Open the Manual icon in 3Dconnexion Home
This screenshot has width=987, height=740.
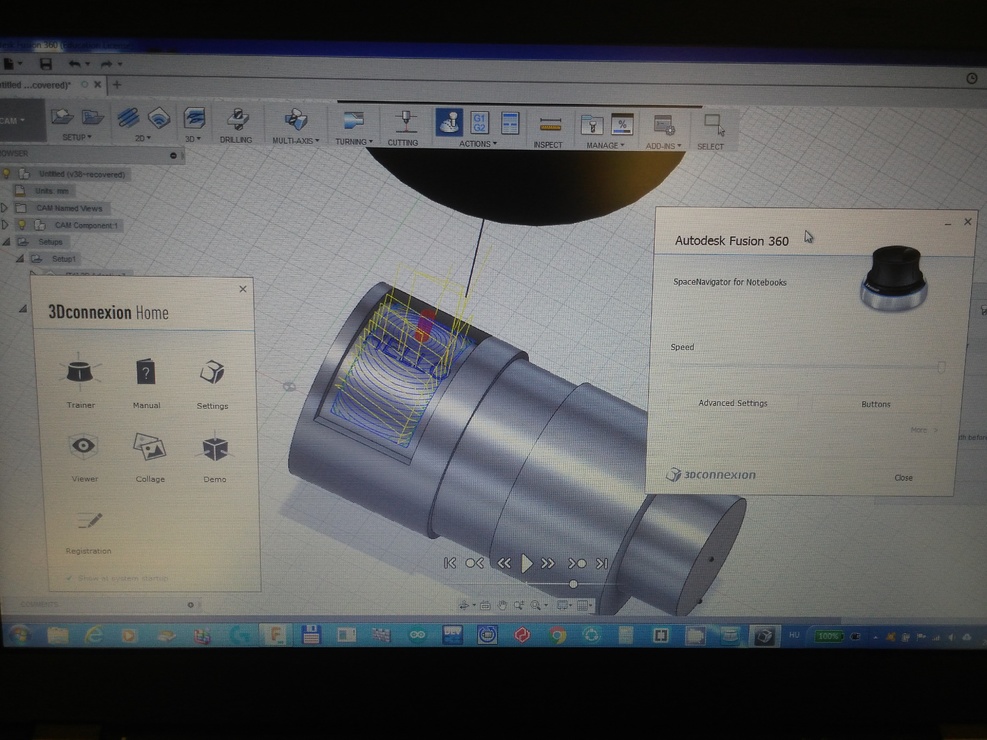(x=145, y=372)
